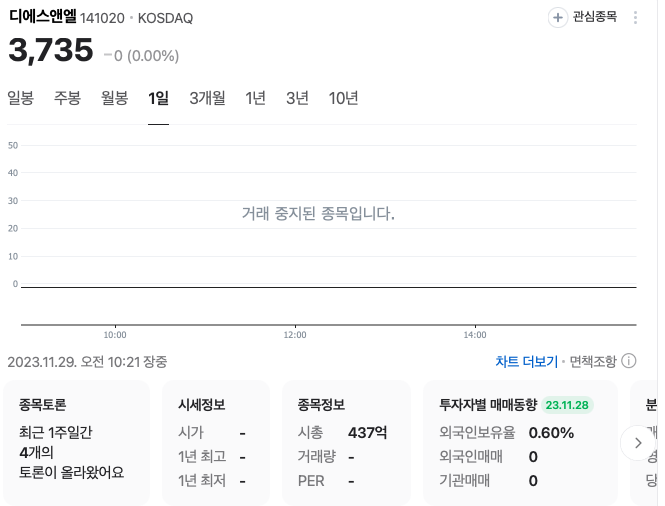Click the 토론이 올라왔어요 text

71,472
